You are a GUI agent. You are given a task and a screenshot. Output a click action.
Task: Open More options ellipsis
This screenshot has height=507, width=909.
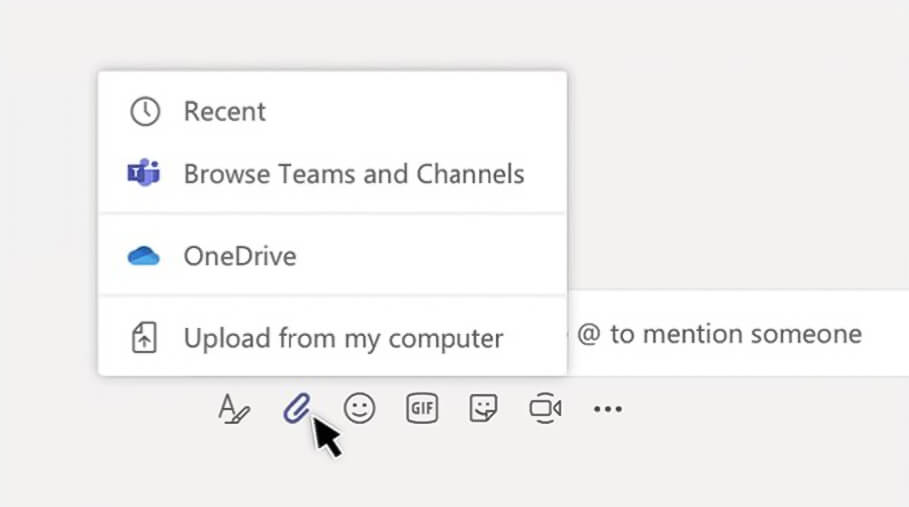[x=608, y=409]
